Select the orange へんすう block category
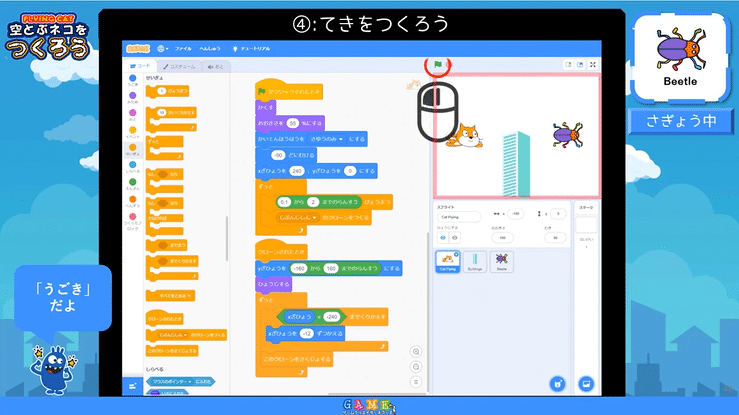 [x=133, y=201]
